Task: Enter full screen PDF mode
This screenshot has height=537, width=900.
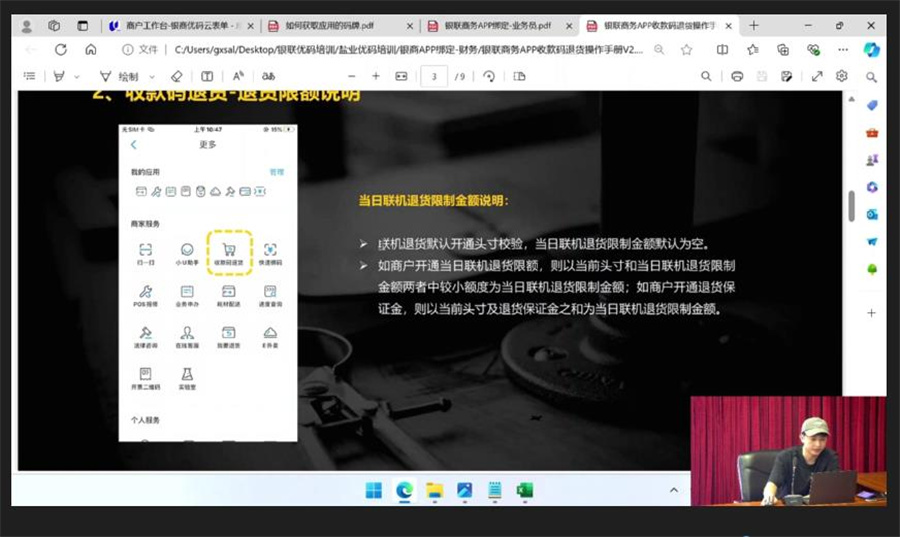Action: (x=817, y=76)
